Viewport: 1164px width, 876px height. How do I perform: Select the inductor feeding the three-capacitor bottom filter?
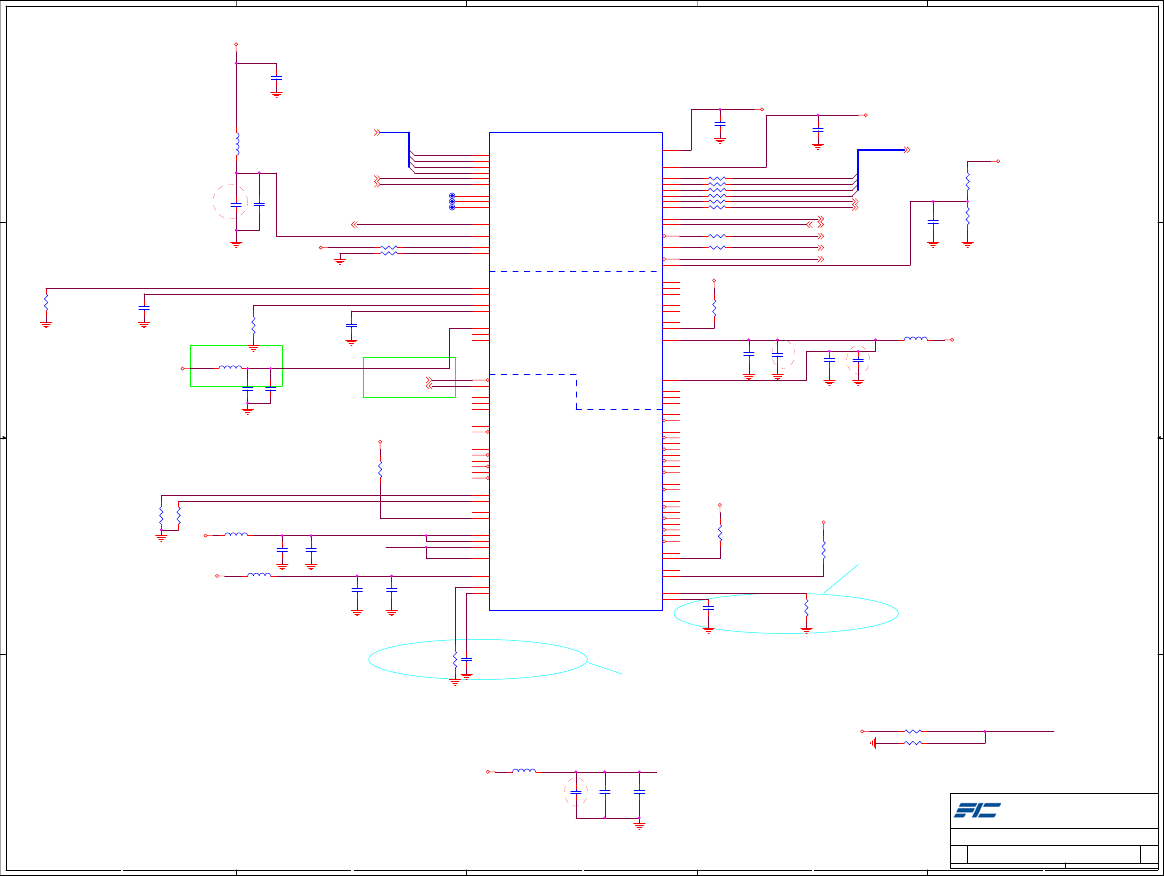524,771
